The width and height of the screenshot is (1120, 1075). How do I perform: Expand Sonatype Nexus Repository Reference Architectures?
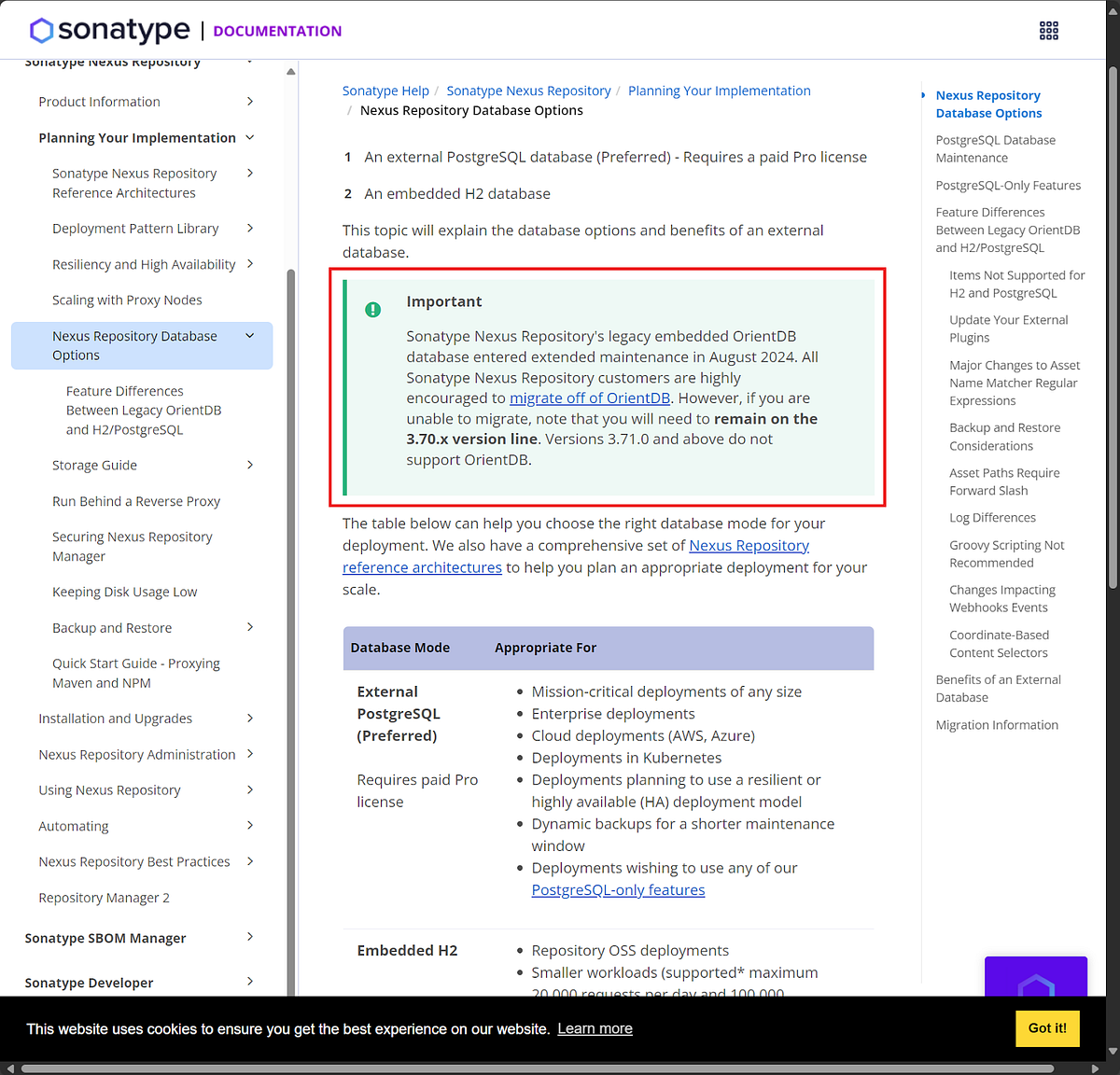pos(250,173)
